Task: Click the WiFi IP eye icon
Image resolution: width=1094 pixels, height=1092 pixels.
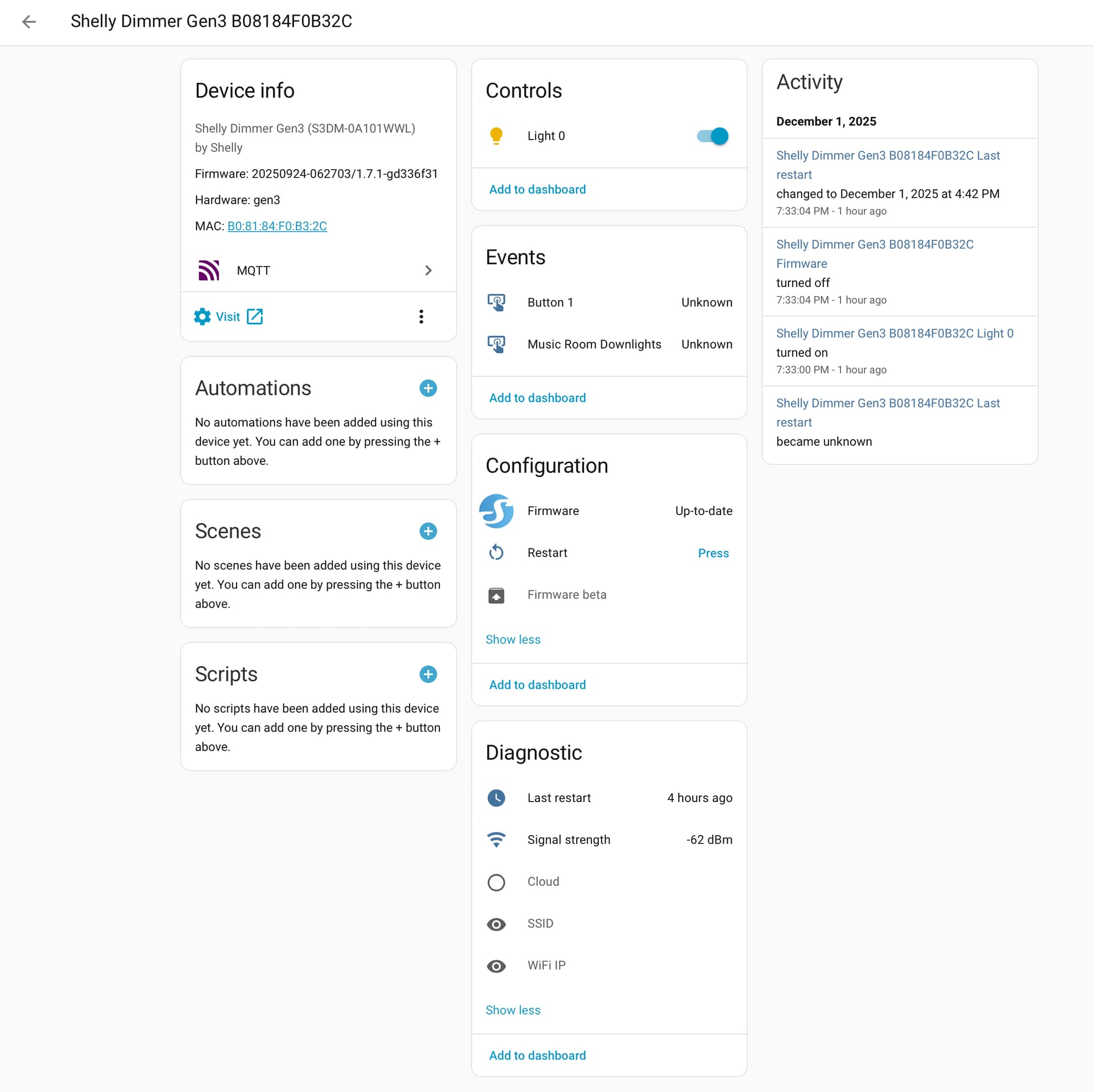Action: [496, 966]
